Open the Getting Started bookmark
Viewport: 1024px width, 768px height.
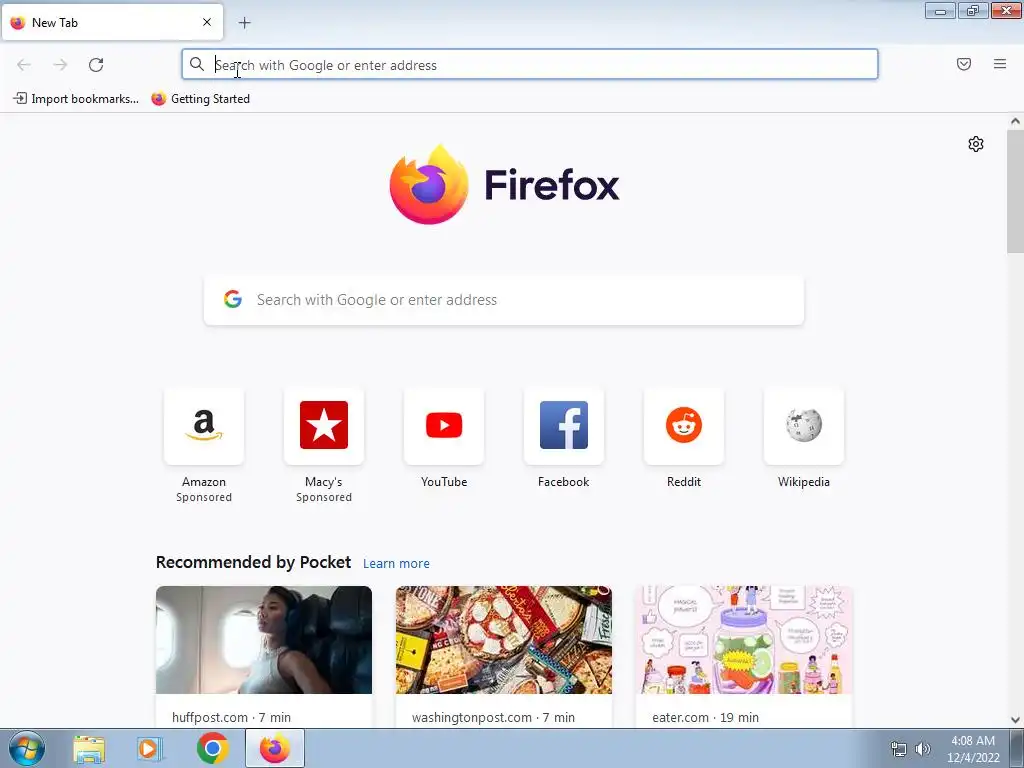point(200,99)
